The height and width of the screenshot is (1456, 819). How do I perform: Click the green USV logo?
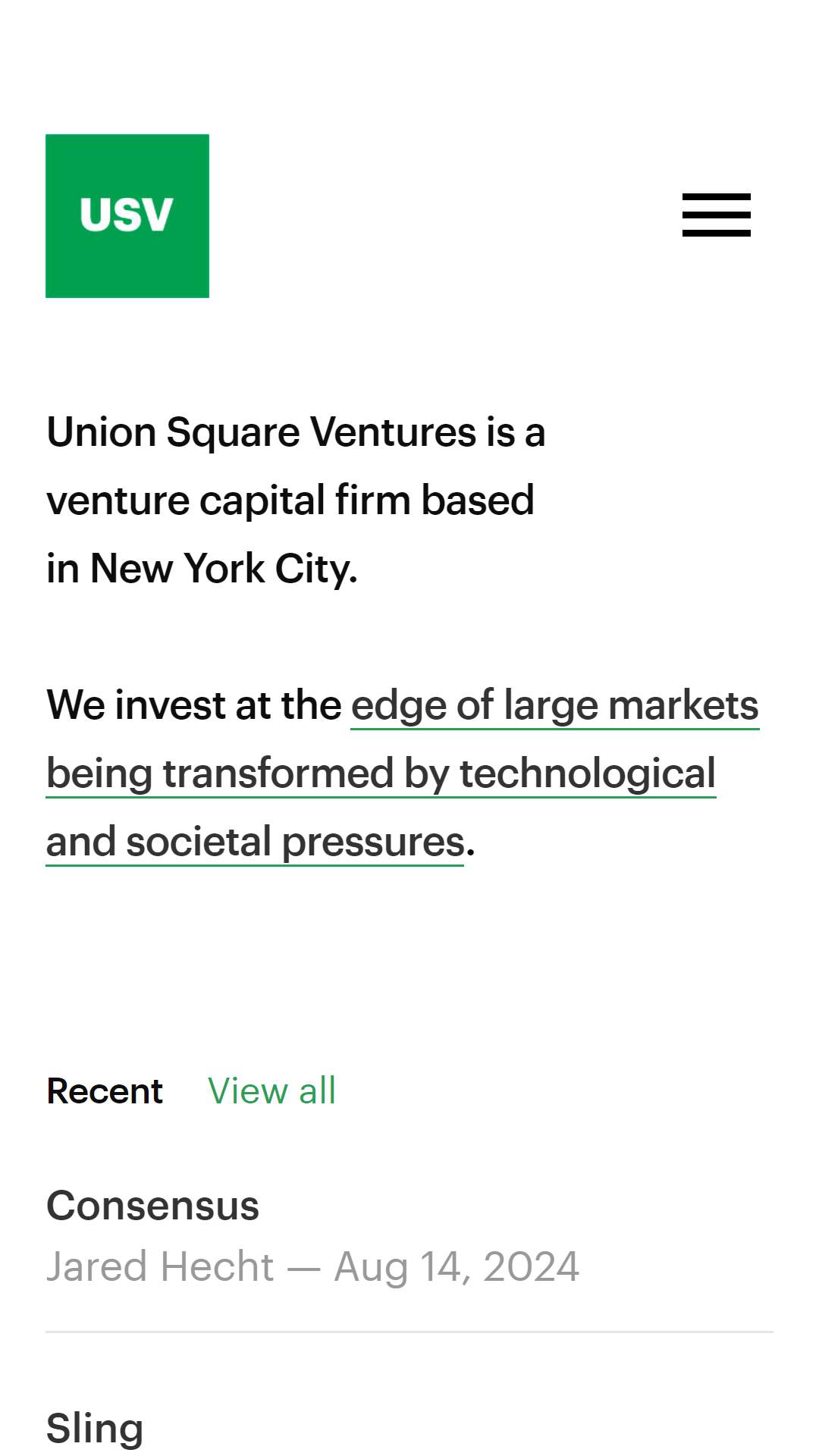coord(127,216)
